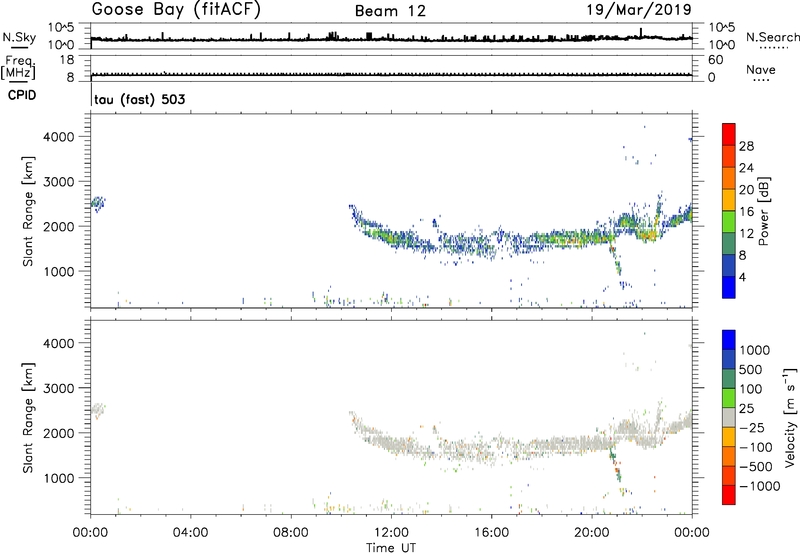
Task: Click the red -1000 m/s velocity swatch
Action: click(x=729, y=495)
